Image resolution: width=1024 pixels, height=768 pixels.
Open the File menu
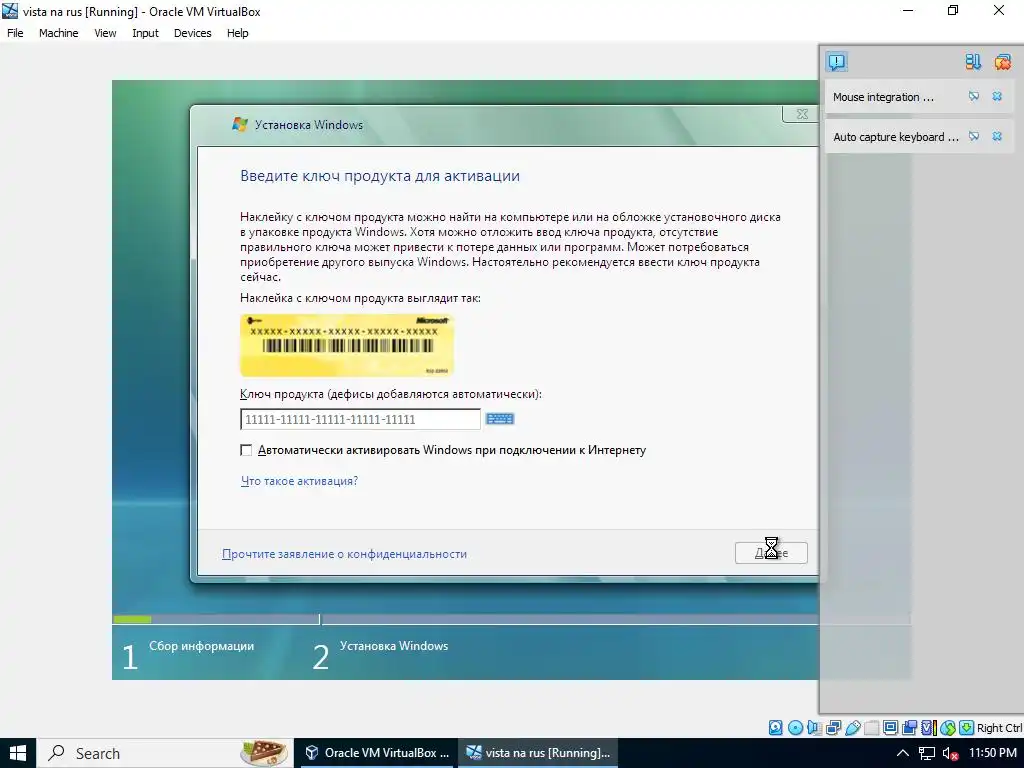coord(15,33)
